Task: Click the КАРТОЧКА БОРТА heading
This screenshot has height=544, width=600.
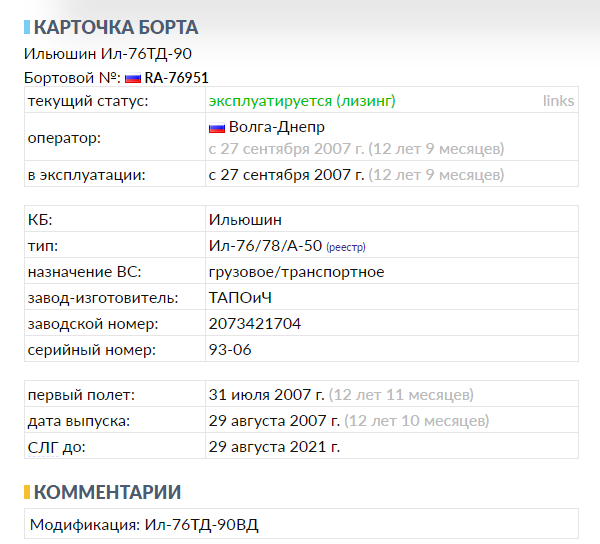Action: [116, 27]
